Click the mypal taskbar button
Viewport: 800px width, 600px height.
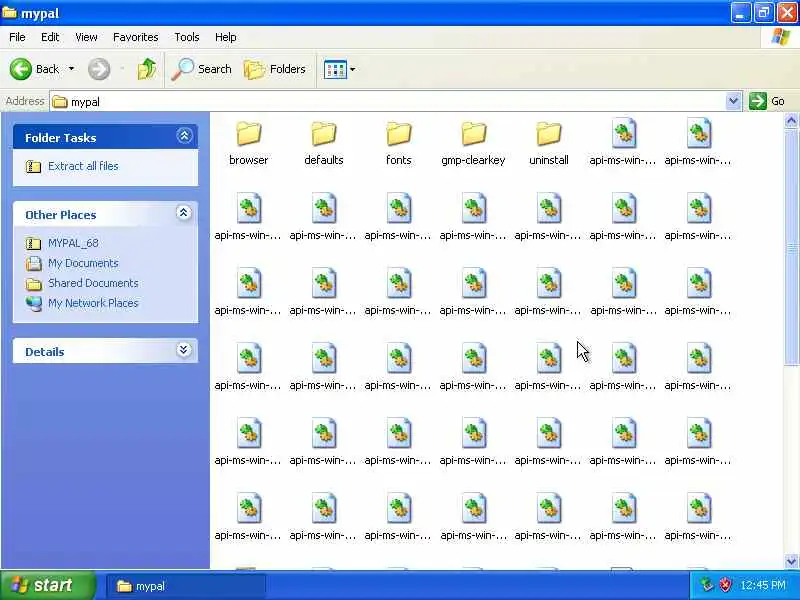[x=186, y=586]
